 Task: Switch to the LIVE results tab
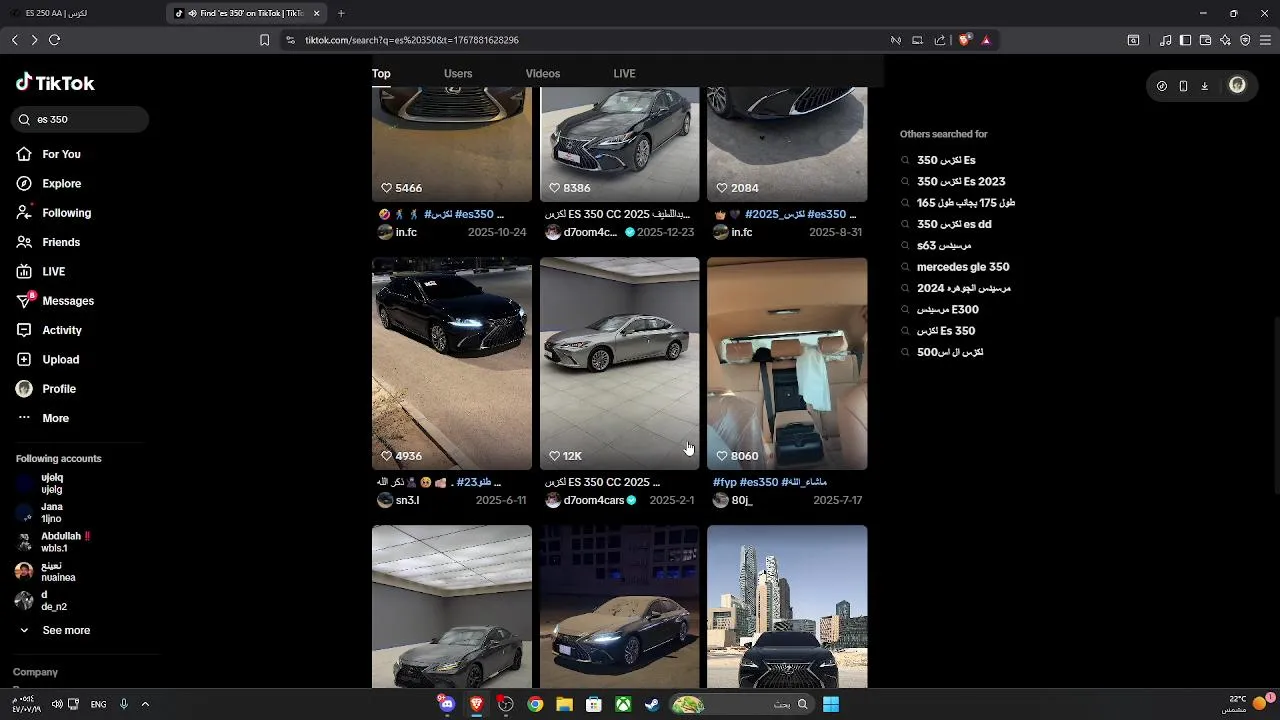coord(624,73)
